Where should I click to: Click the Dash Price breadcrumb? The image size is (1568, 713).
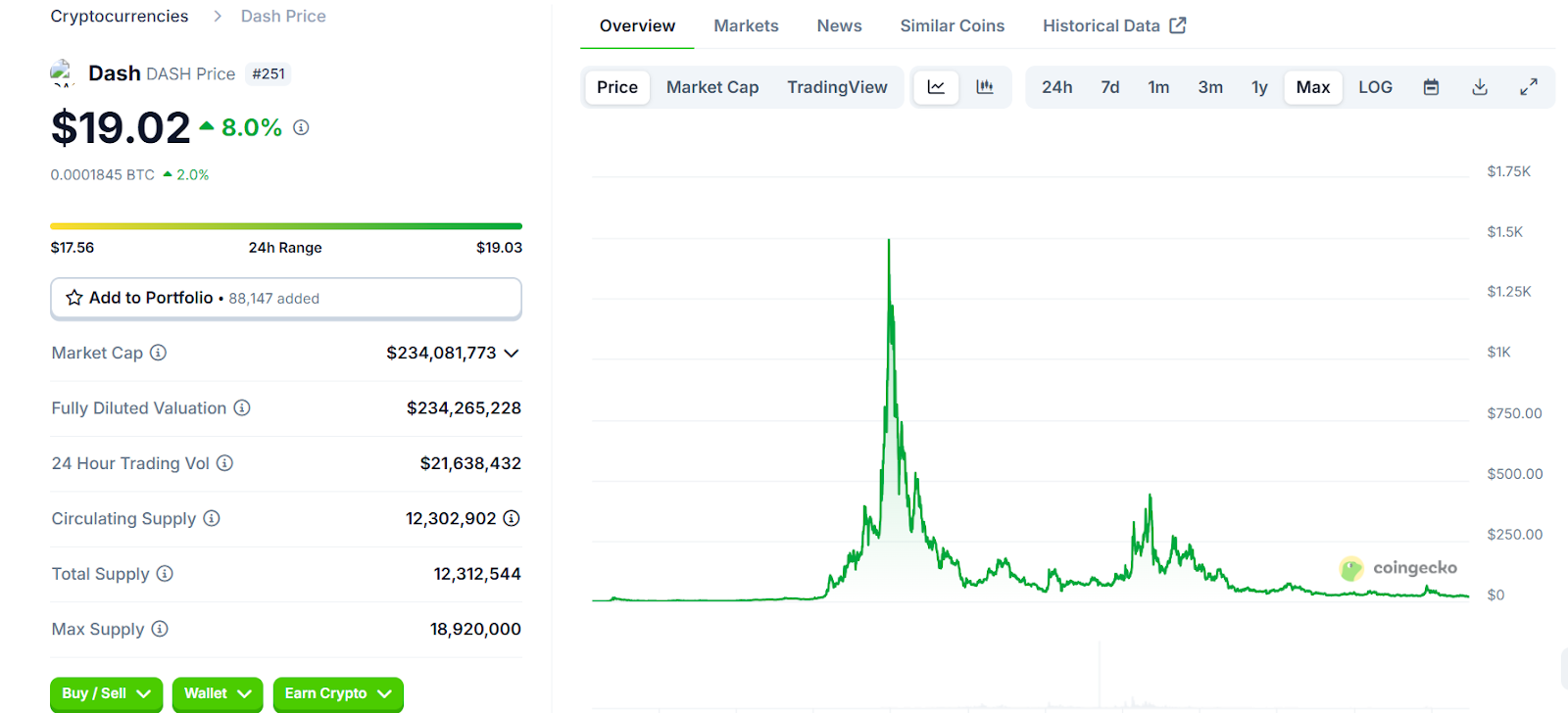pyautogui.click(x=283, y=16)
